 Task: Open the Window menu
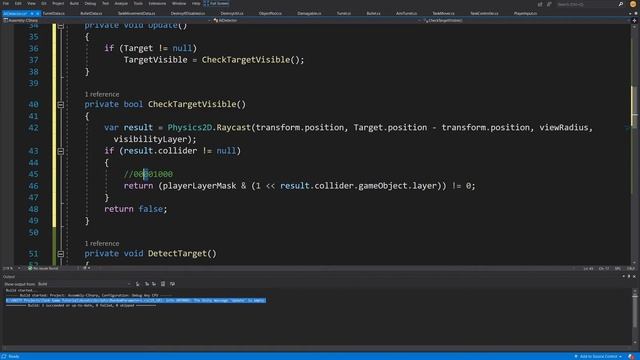(x=179, y=3)
